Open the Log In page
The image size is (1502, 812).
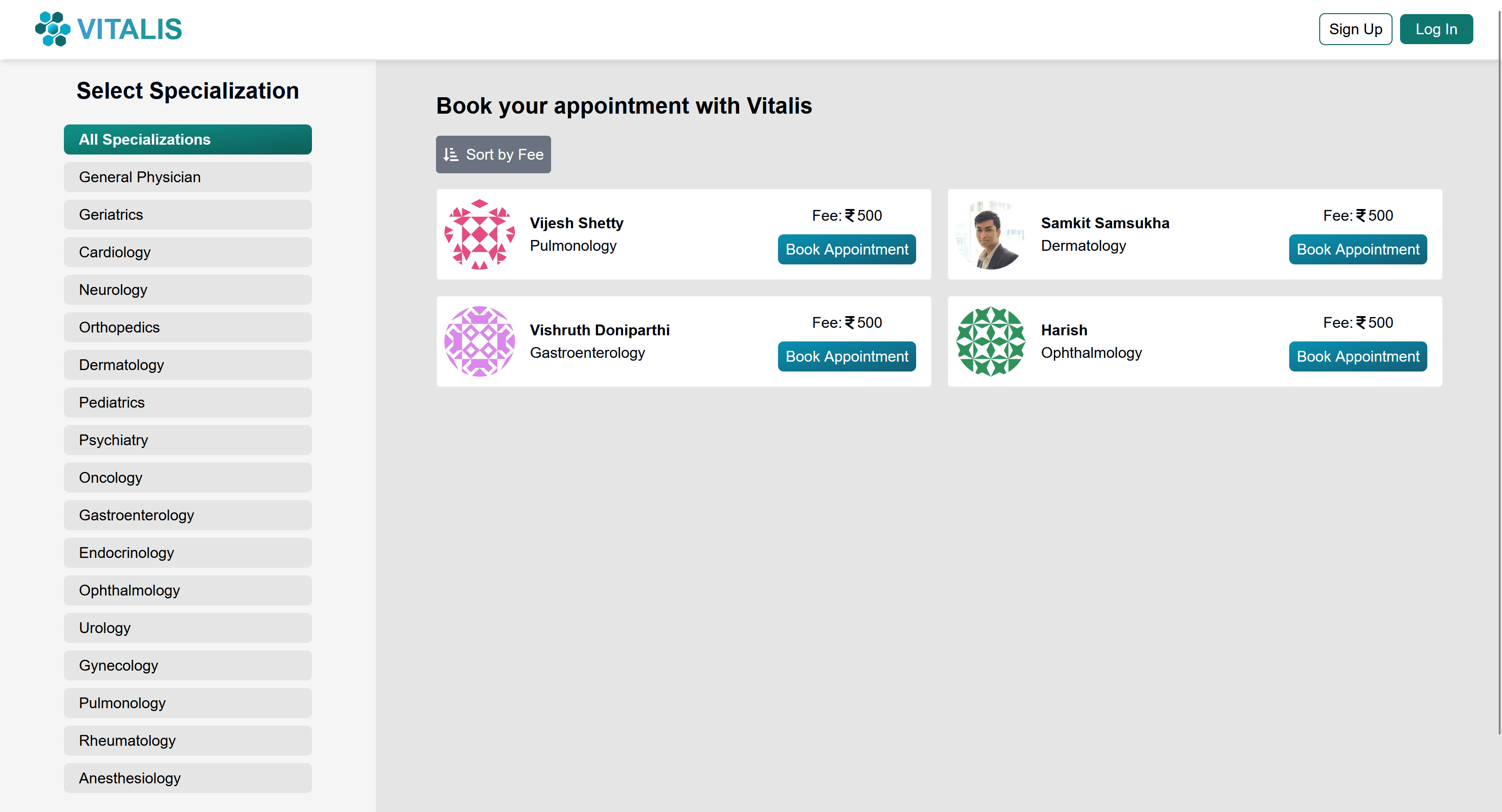point(1436,29)
